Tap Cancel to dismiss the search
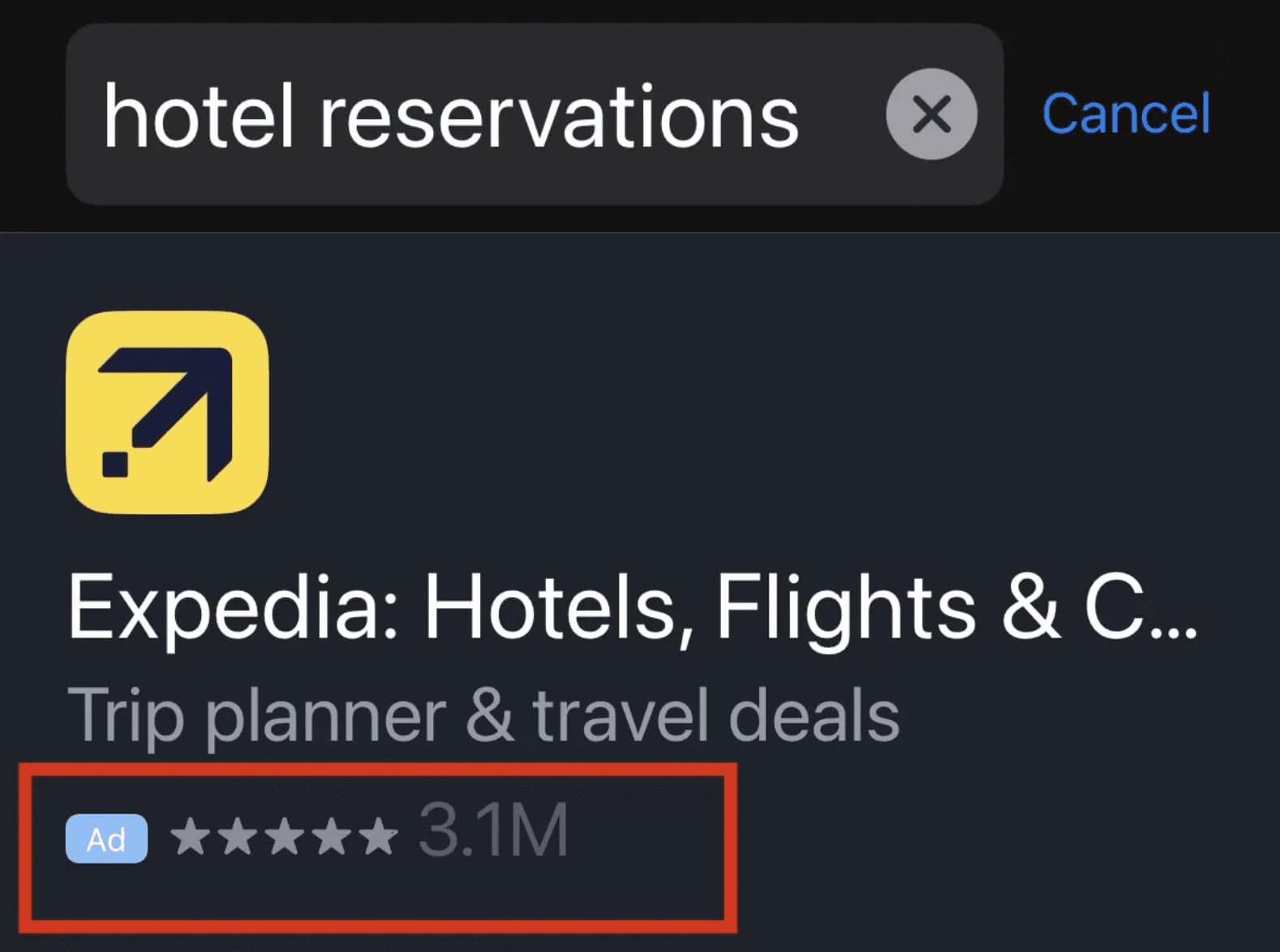Image resolution: width=1280 pixels, height=952 pixels. coord(1126,114)
